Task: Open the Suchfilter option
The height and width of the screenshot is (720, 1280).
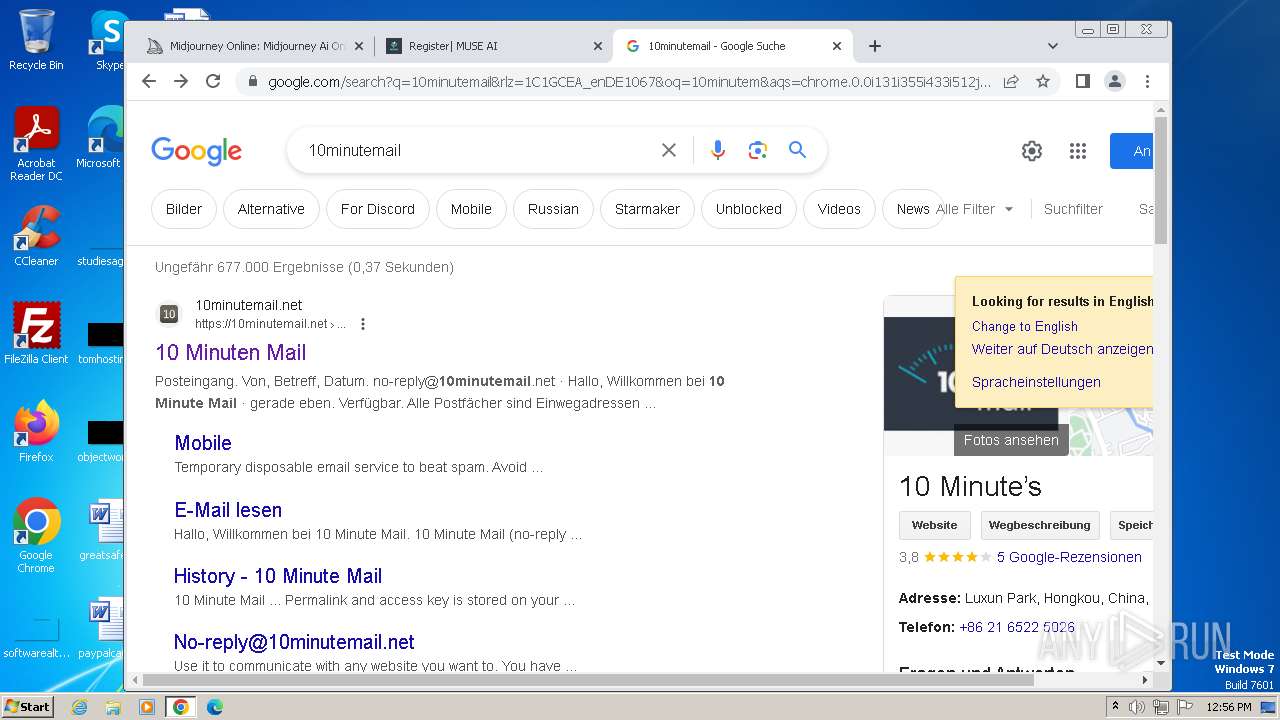Action: (1073, 209)
